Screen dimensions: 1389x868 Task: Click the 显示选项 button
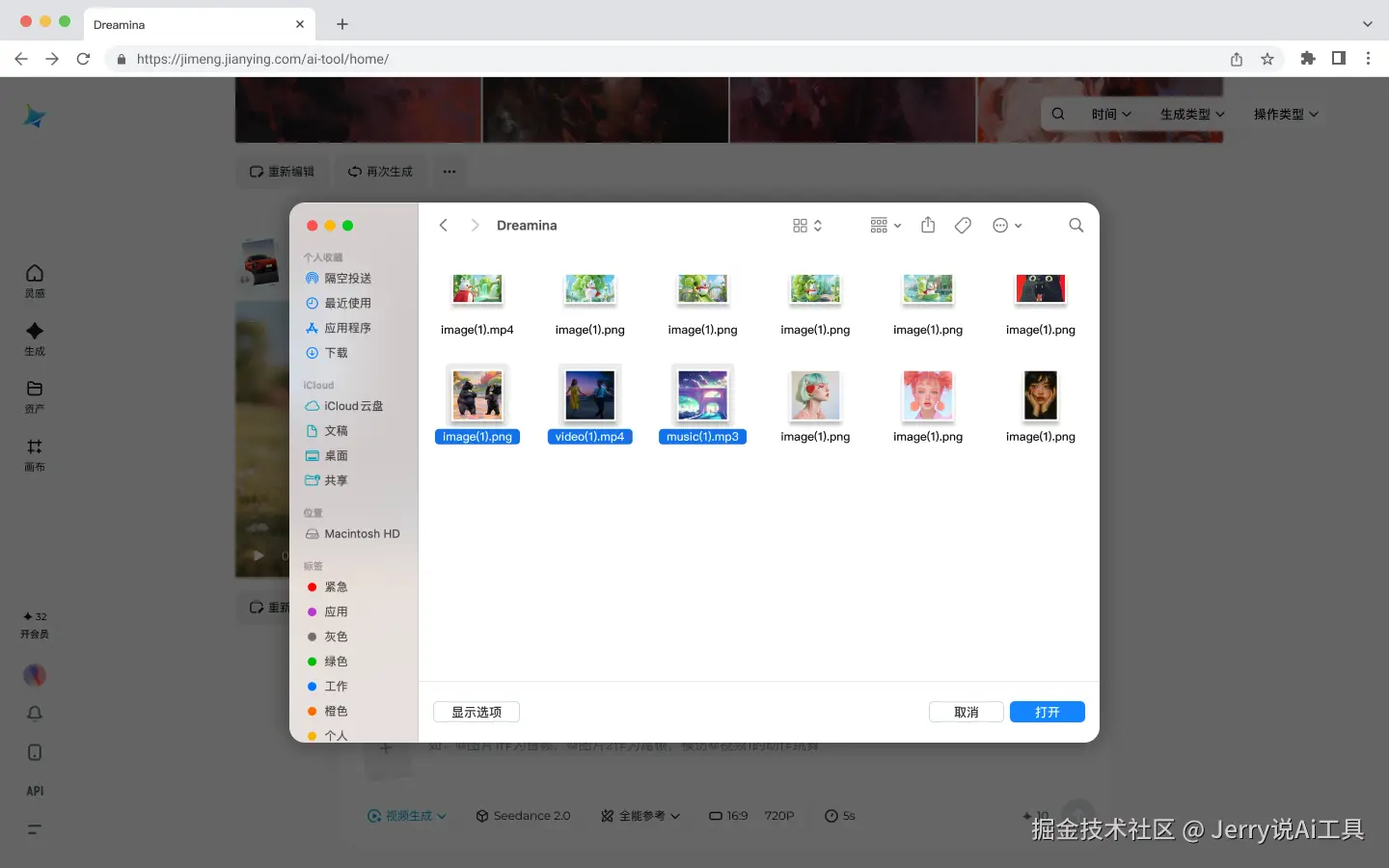(477, 712)
